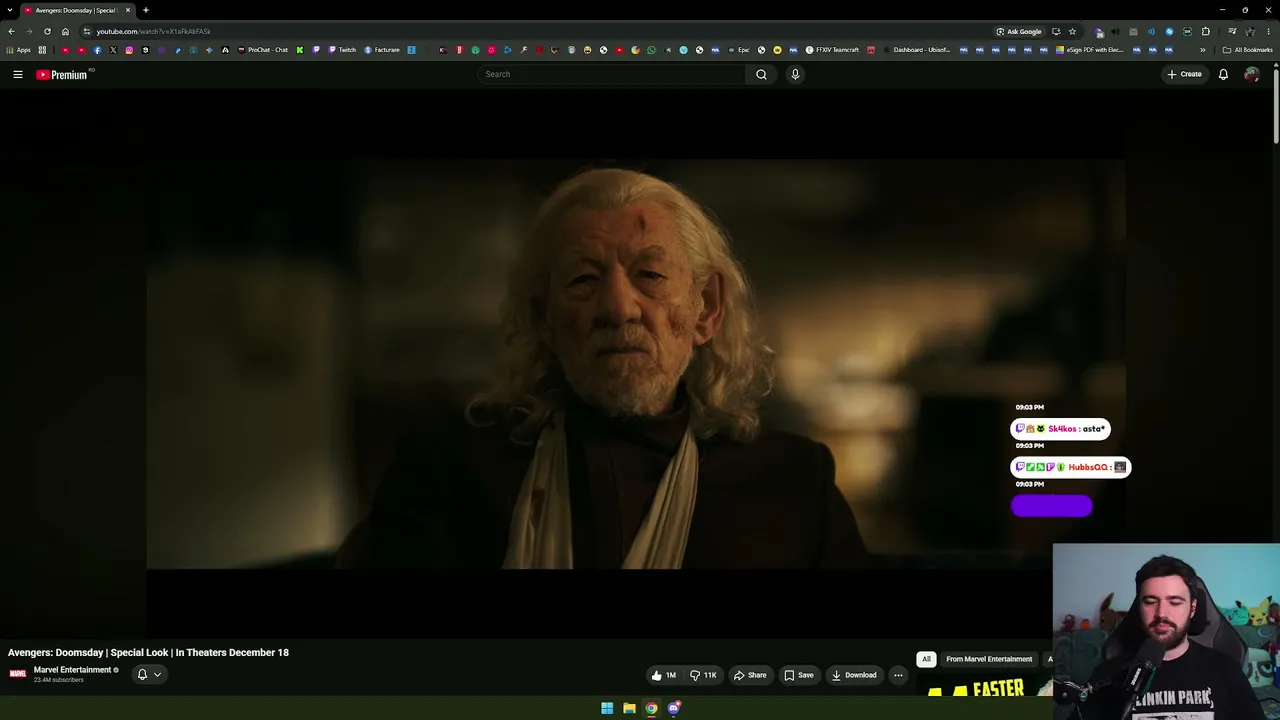Open the YouTube account avatar menu

(1251, 74)
